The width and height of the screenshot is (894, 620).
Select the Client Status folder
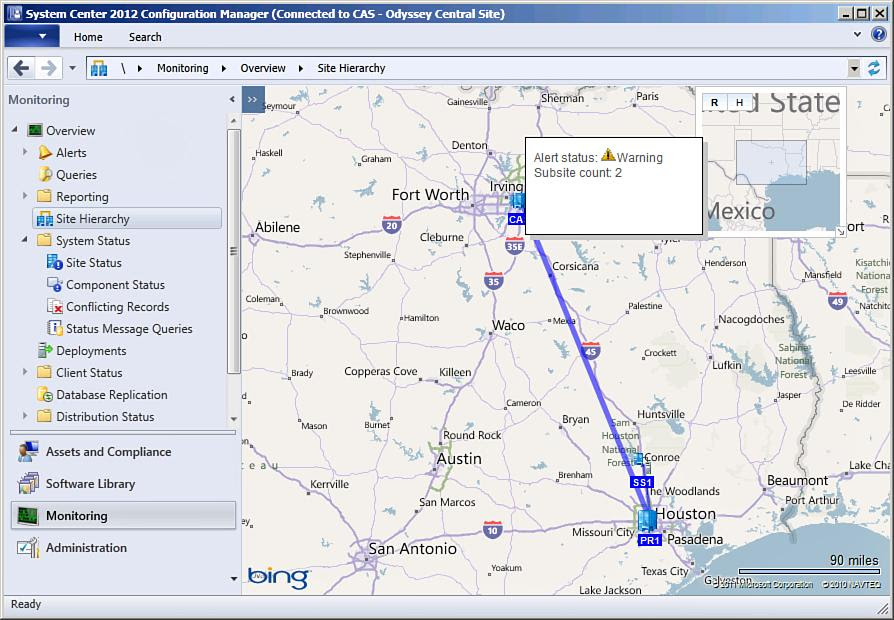pyautogui.click(x=89, y=373)
